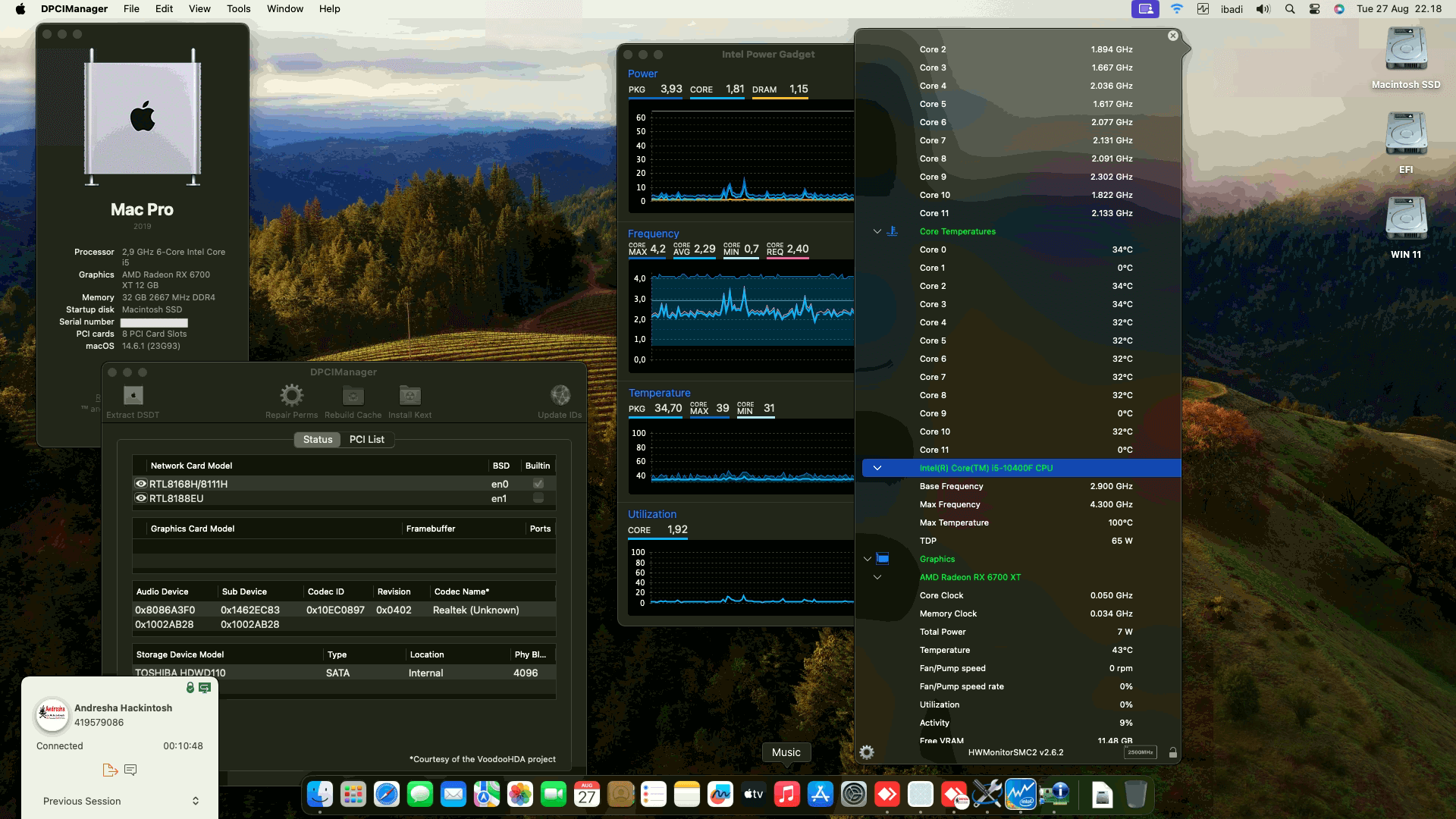
Task: Click the volume icon in menu bar
Action: (1263, 9)
